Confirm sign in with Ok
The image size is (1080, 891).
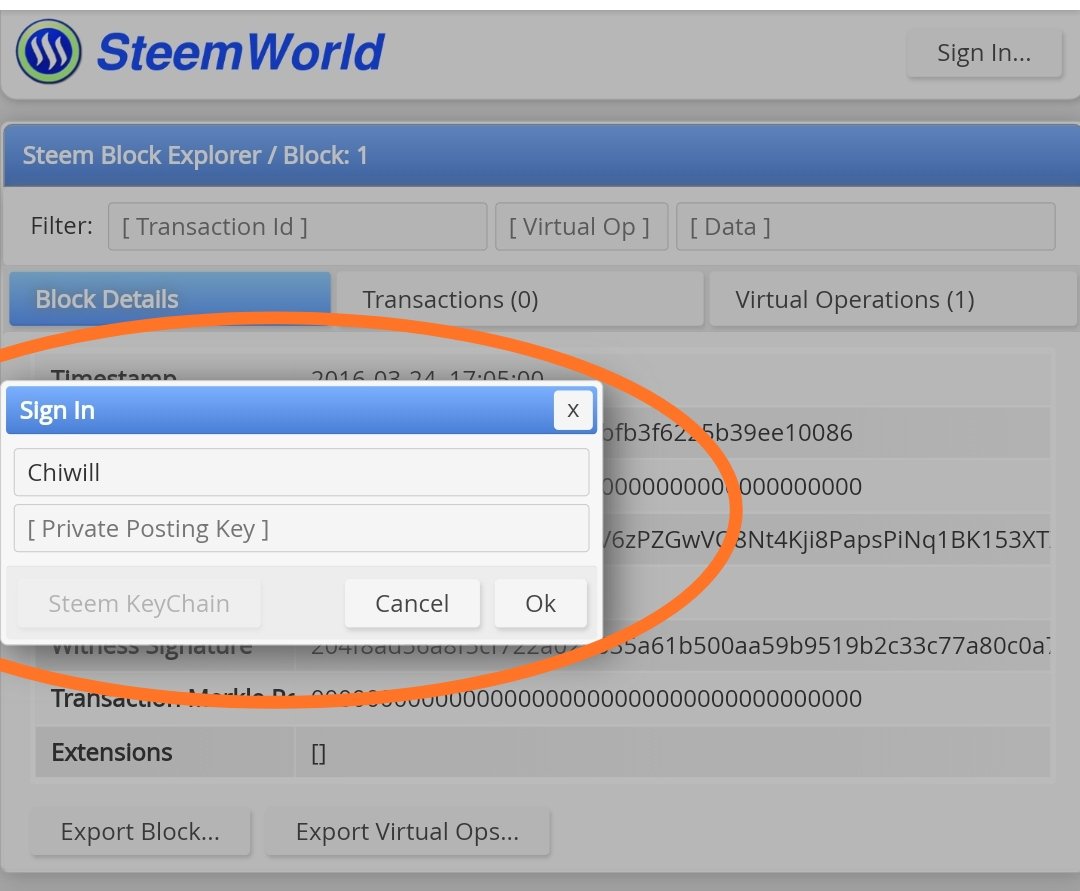pyautogui.click(x=541, y=603)
